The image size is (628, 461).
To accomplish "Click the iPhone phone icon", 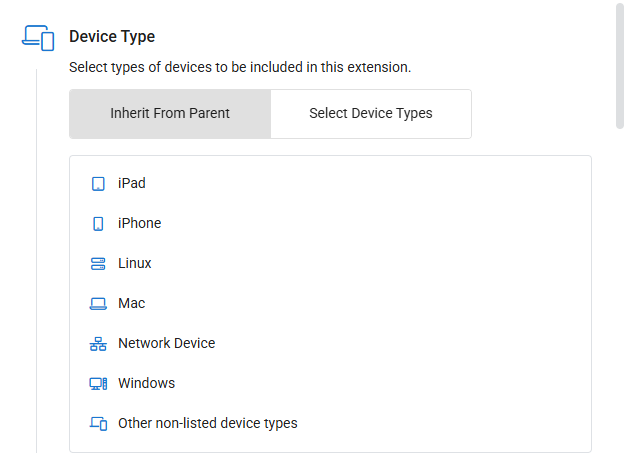I will pos(98,224).
